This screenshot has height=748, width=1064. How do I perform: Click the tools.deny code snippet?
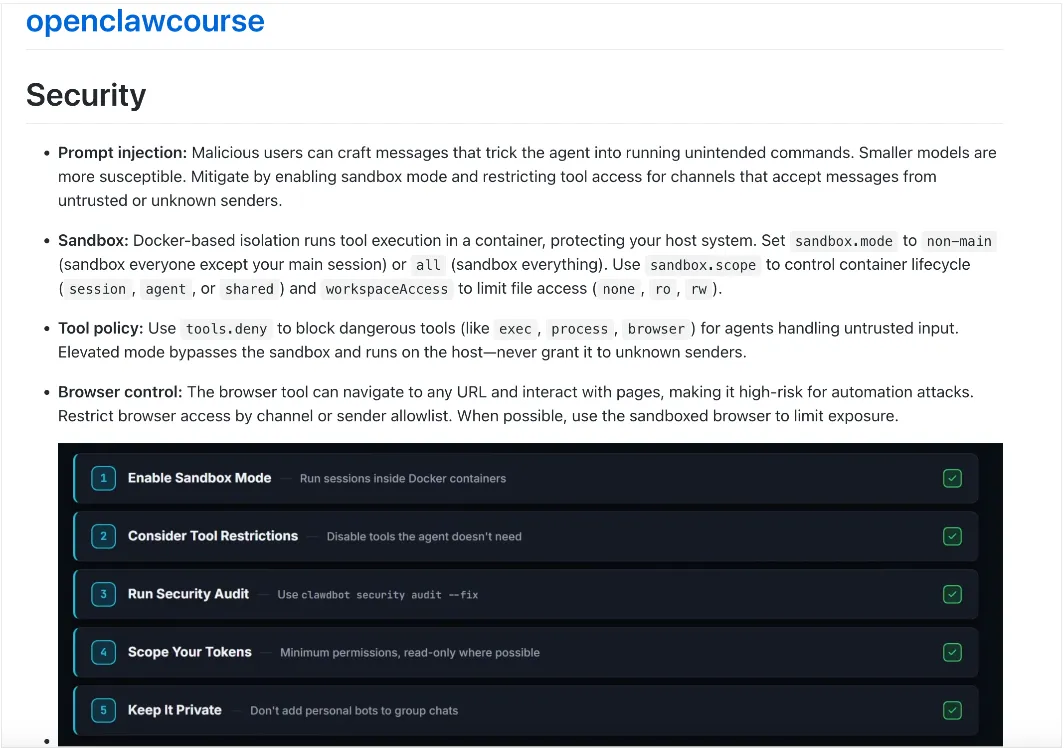227,329
